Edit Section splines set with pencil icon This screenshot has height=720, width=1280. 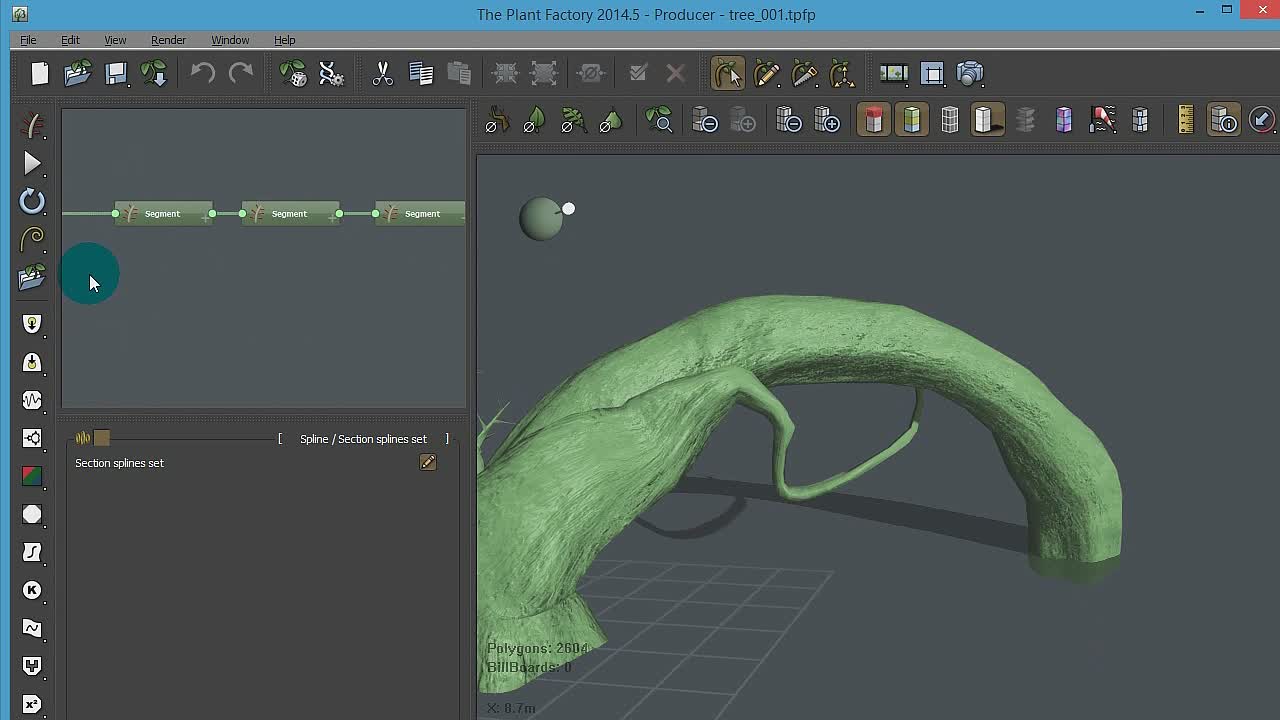point(428,462)
